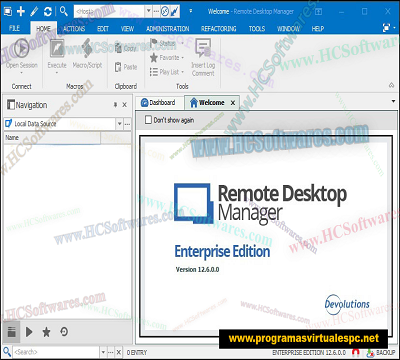
Task: Click the New Entry plus icon
Action: (21, 11)
